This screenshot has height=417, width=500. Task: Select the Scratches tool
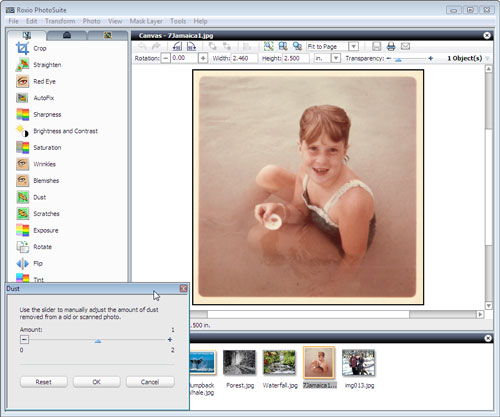(x=38, y=214)
